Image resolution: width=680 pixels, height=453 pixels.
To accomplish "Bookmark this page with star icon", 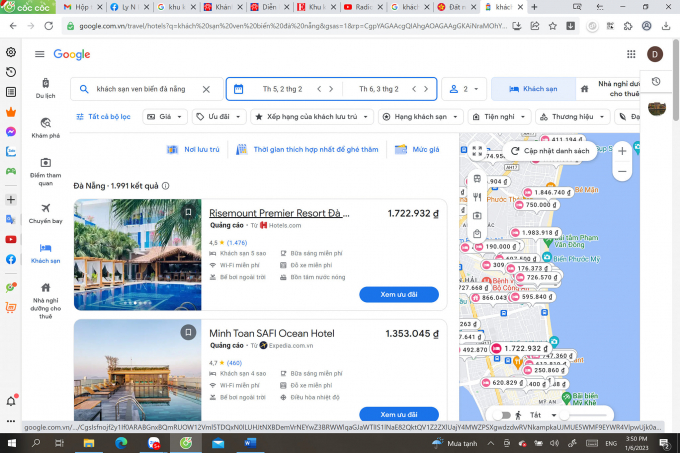I will [x=552, y=26].
